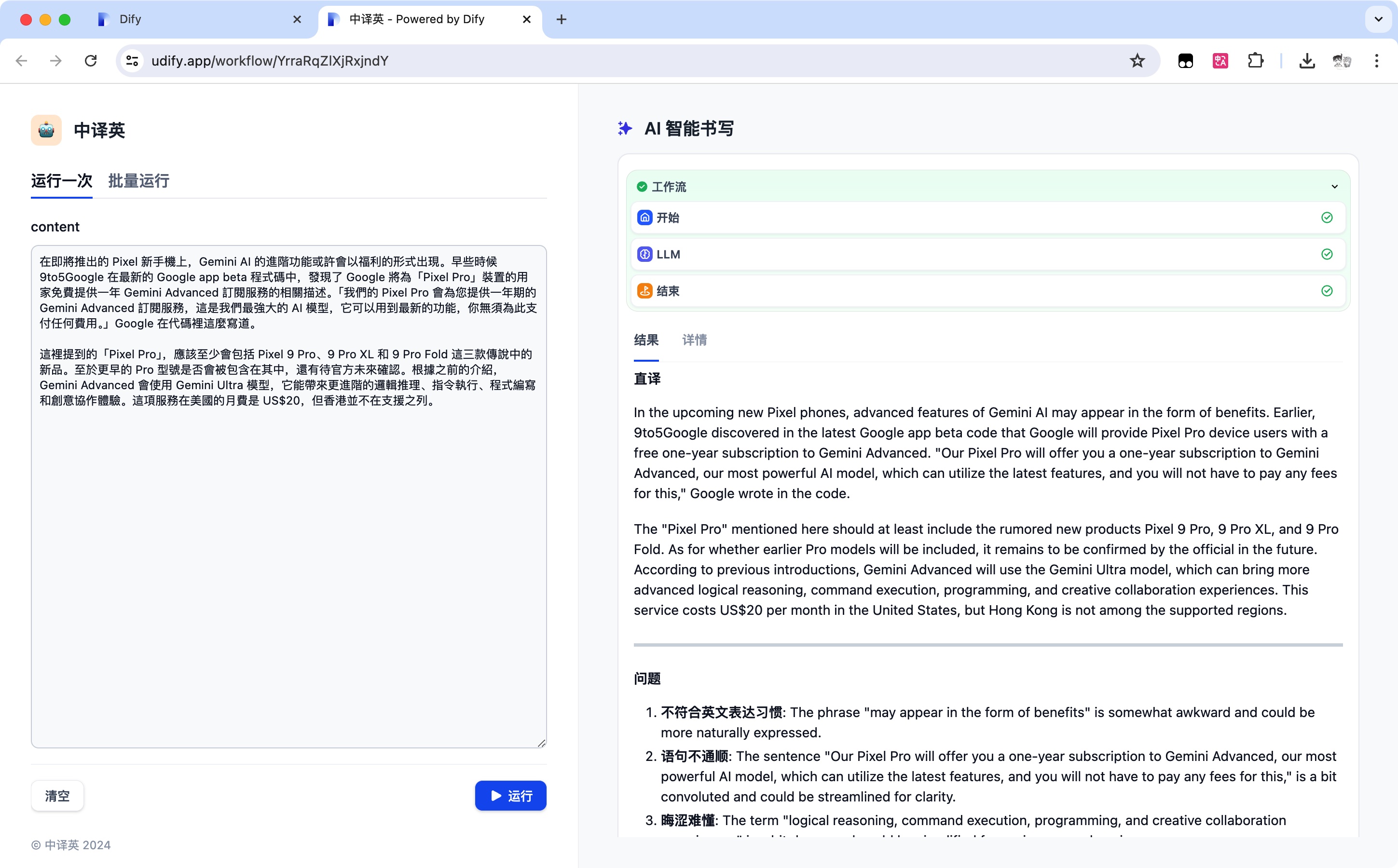Click the 晦涩难懂 list item

click(973, 825)
